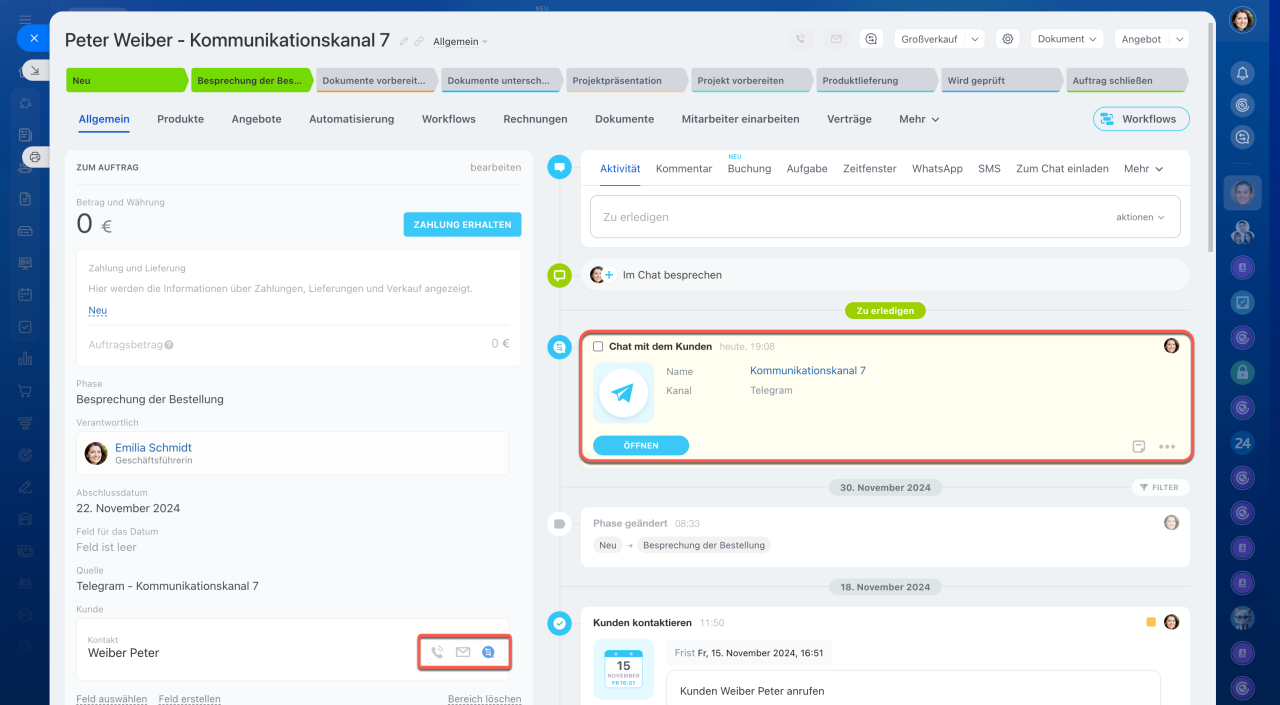Click the 'Zu erledigen' input field
The width and height of the screenshot is (1280, 705).
[x=850, y=217]
